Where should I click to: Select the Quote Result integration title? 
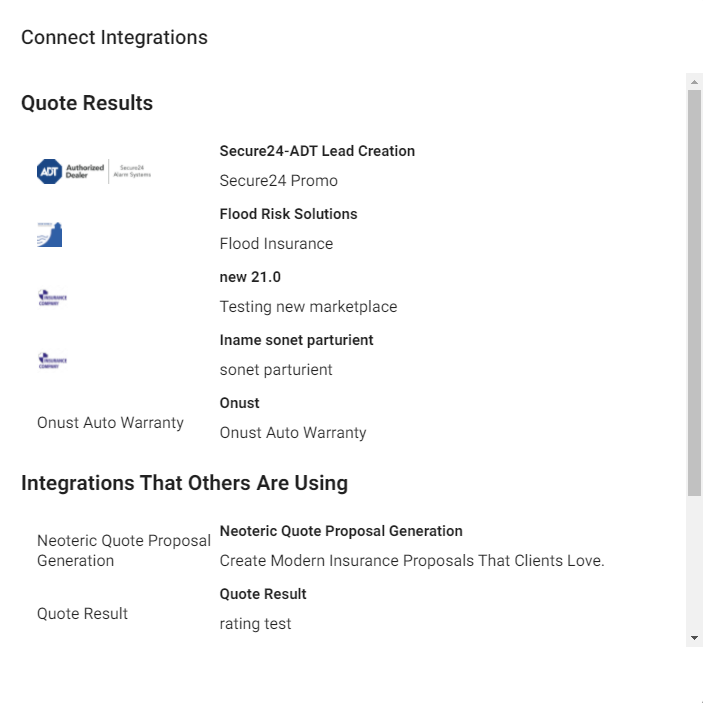click(x=263, y=594)
